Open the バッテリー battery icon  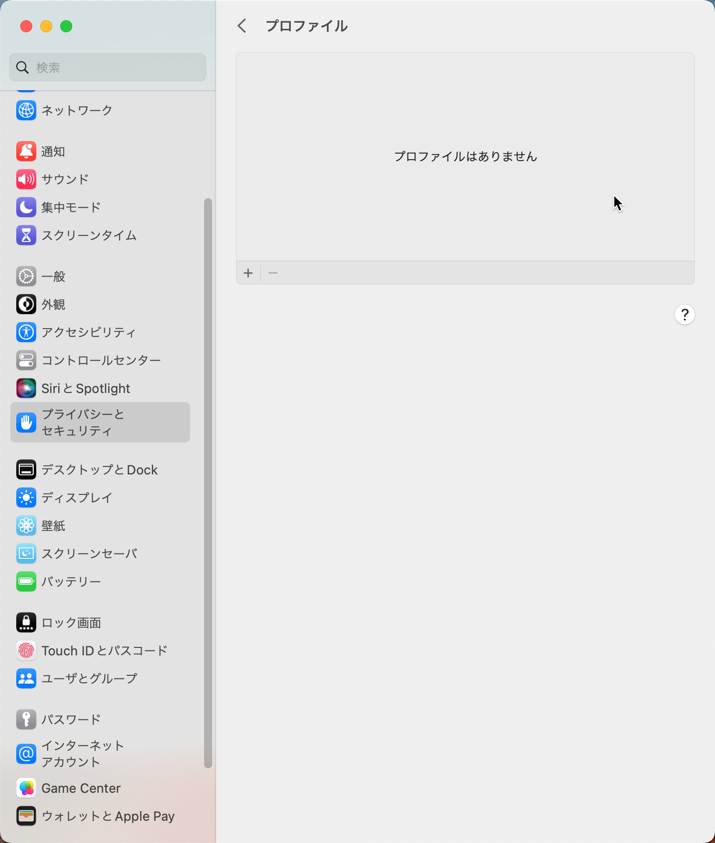click(26, 582)
